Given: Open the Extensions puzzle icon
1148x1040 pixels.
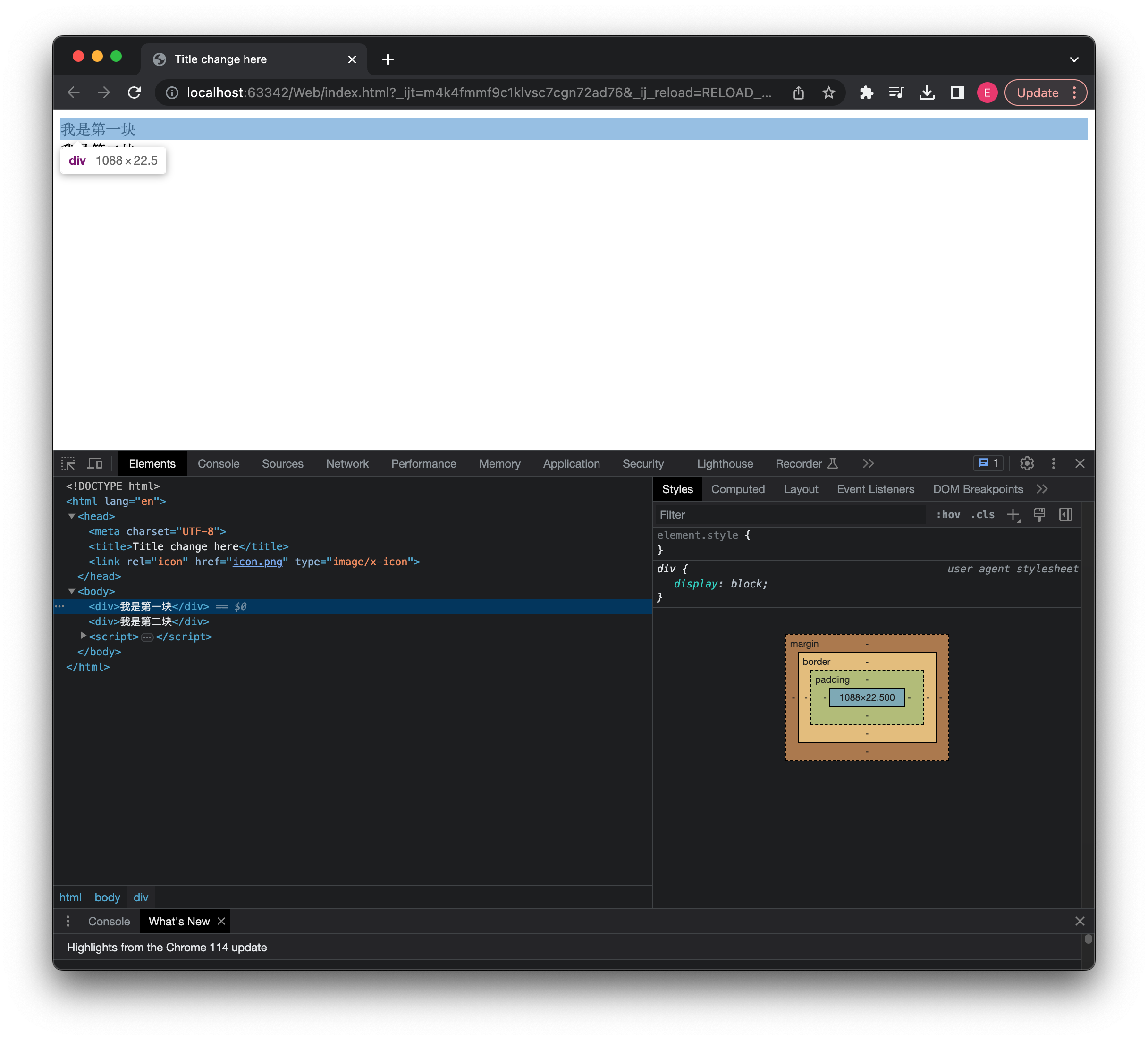Looking at the screenshot, I should [x=866, y=93].
